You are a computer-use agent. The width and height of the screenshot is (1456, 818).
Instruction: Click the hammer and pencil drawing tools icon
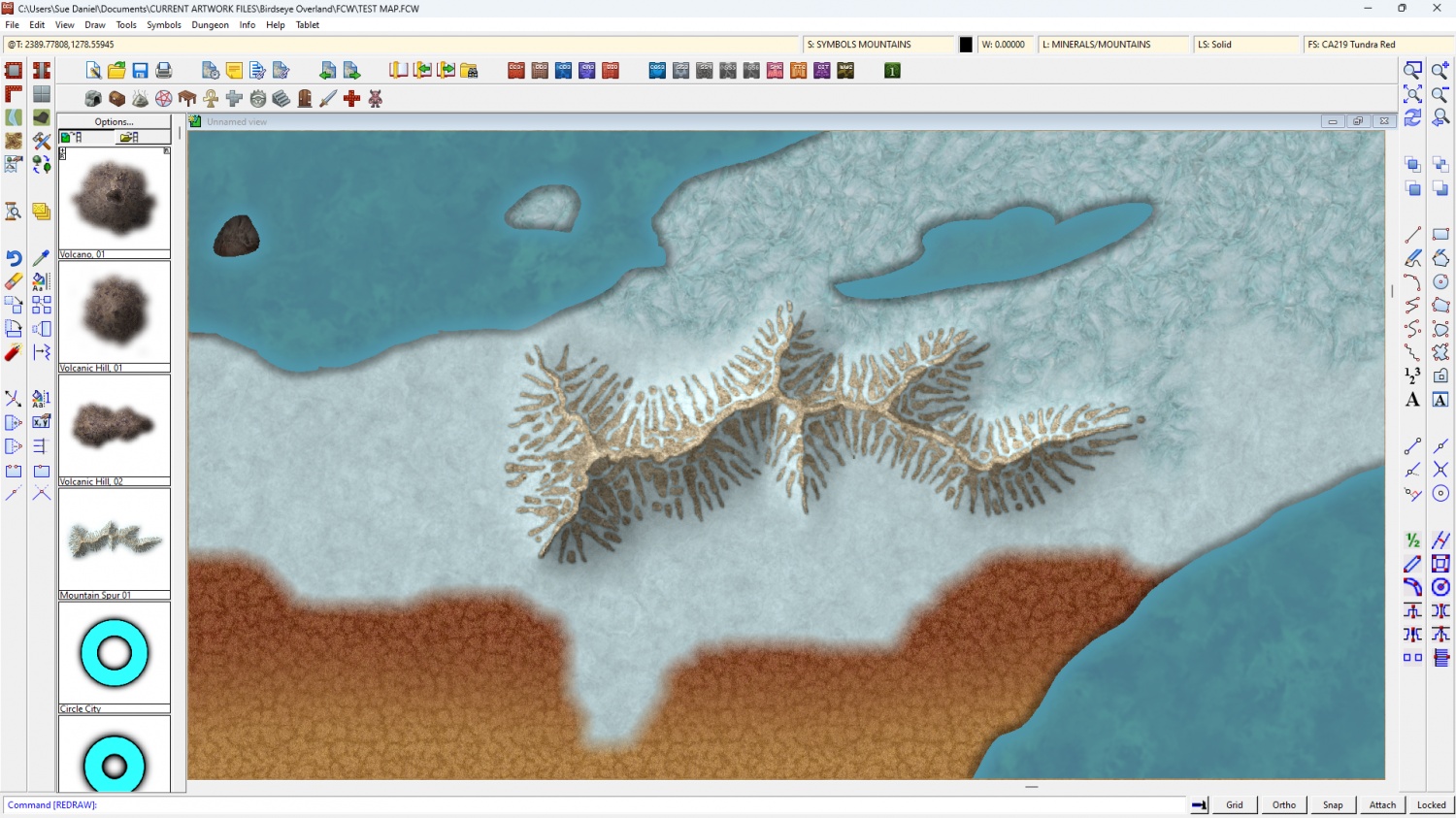click(x=42, y=141)
